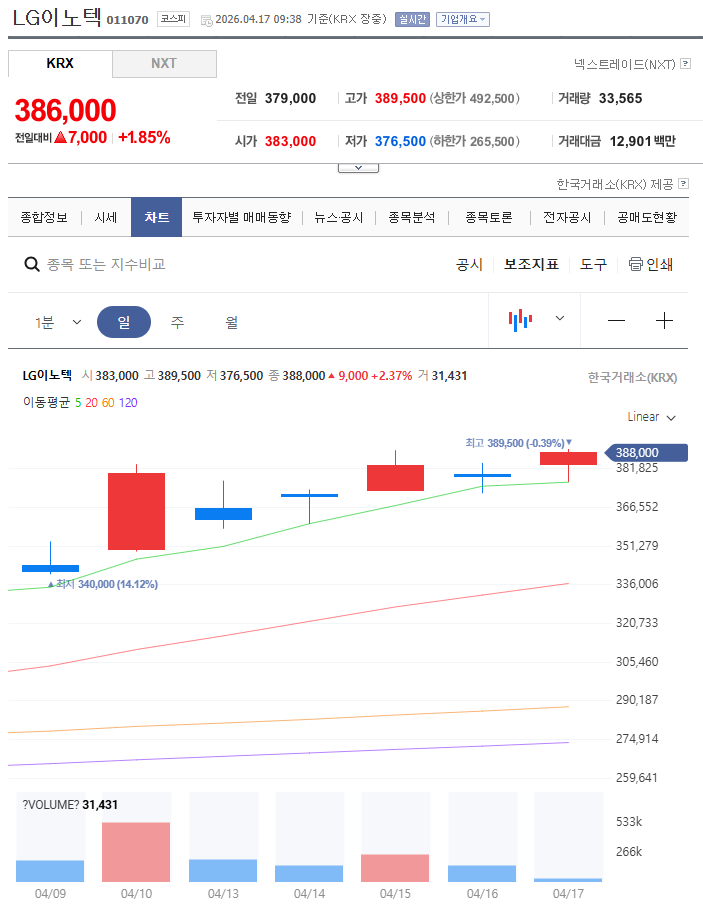The width and height of the screenshot is (703, 910).
Task: Click the 04/17 date label
Action: pyautogui.click(x=568, y=894)
